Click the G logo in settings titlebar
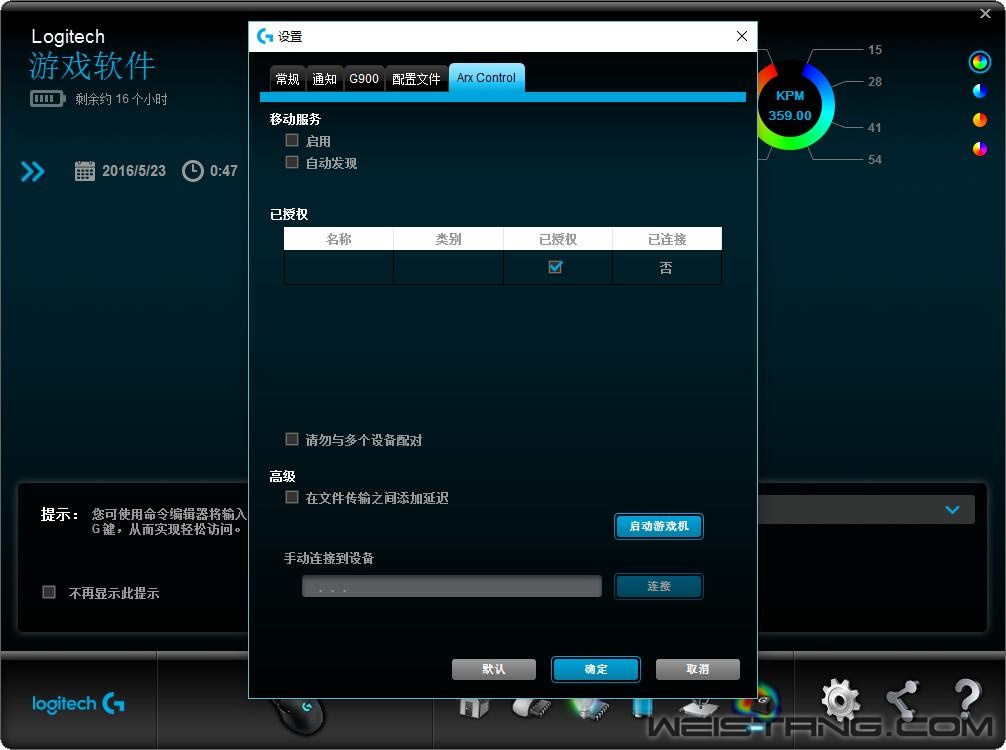1006x750 pixels. click(264, 37)
